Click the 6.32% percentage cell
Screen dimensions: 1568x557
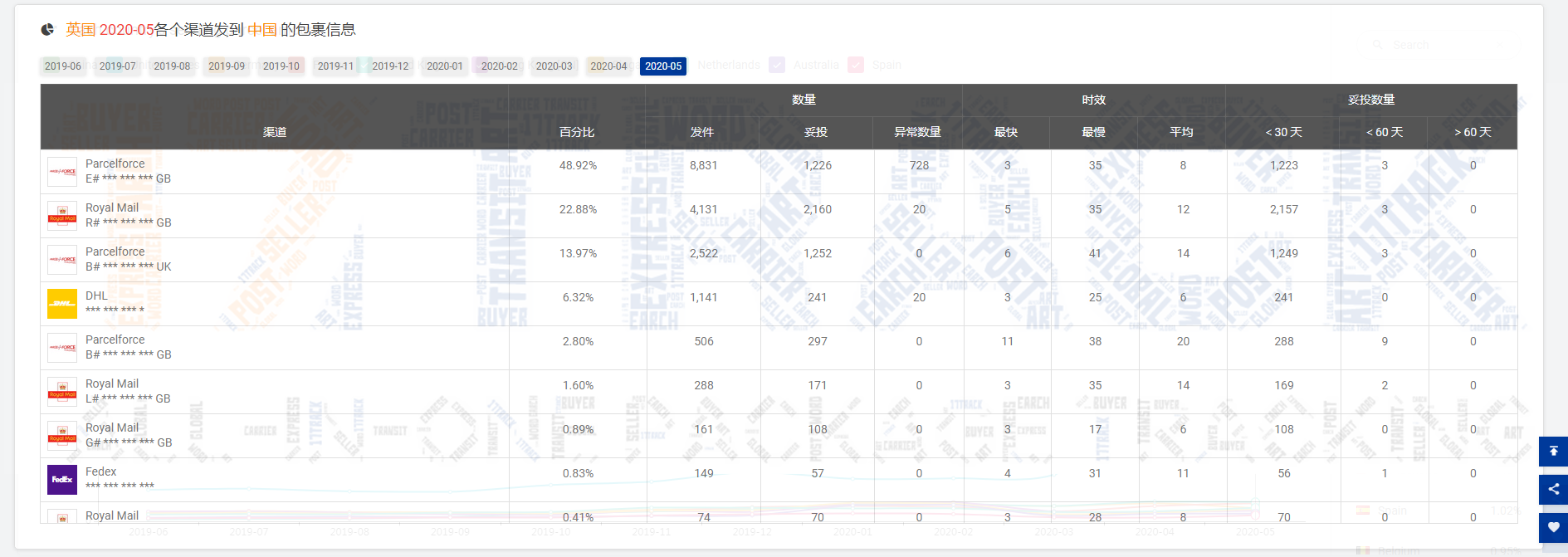578,297
